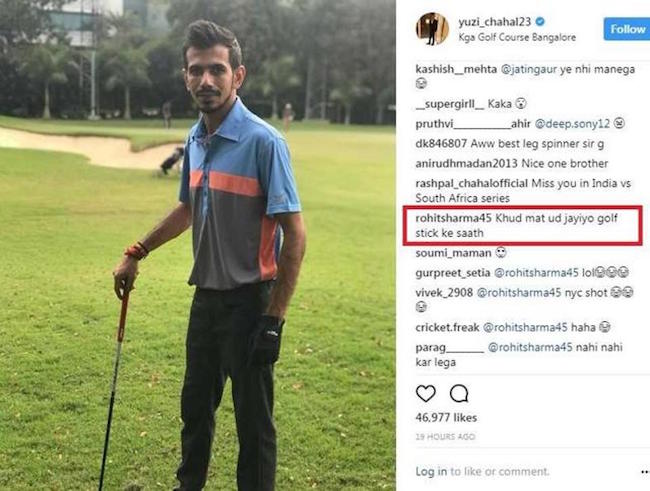Open gurpreet_setia commenter profile

(453, 273)
